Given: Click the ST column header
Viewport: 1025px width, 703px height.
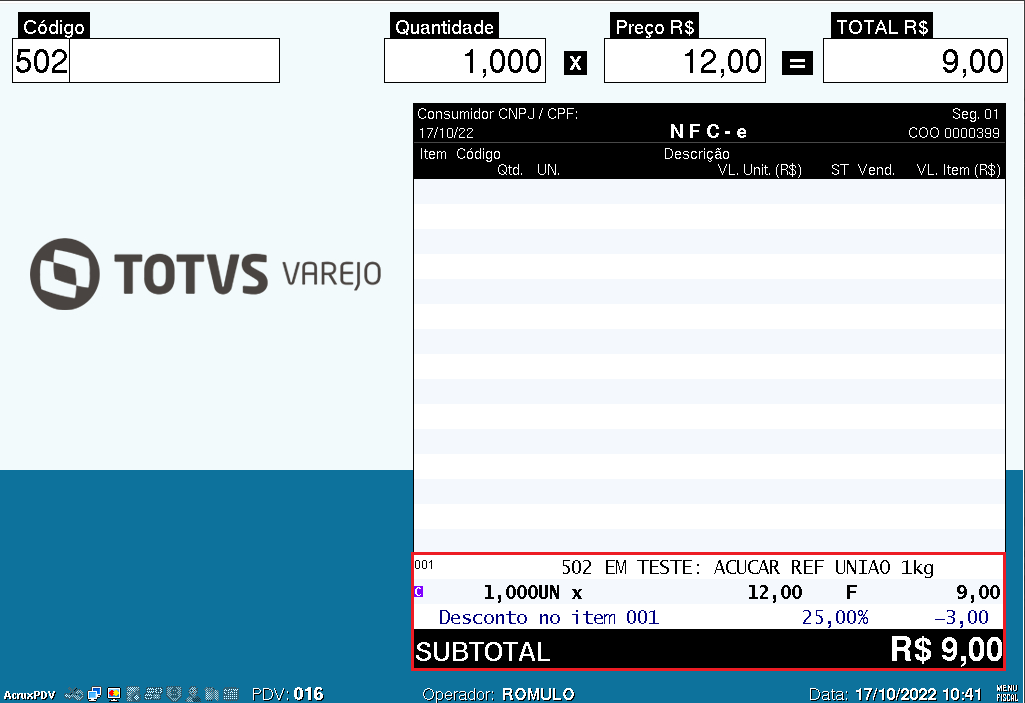Looking at the screenshot, I should (x=839, y=170).
